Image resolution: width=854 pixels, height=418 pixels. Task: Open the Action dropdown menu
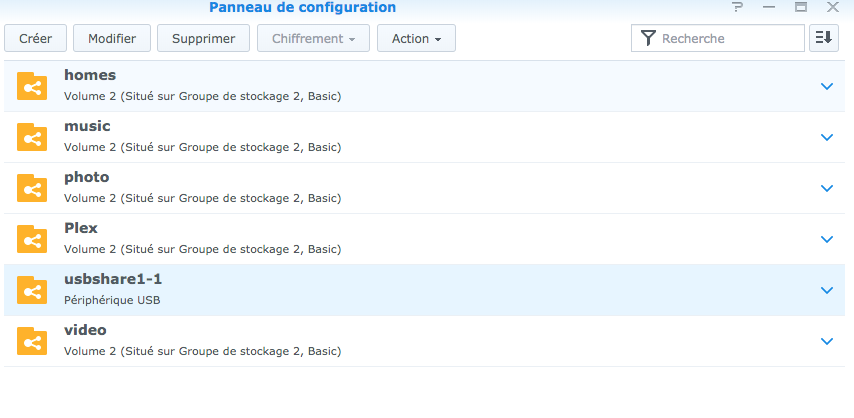416,39
